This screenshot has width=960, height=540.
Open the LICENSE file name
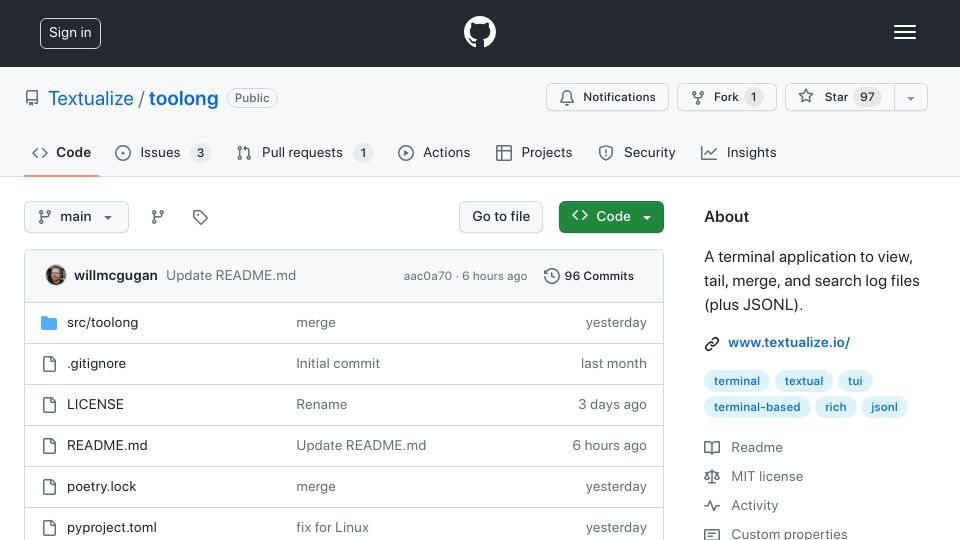coord(95,405)
